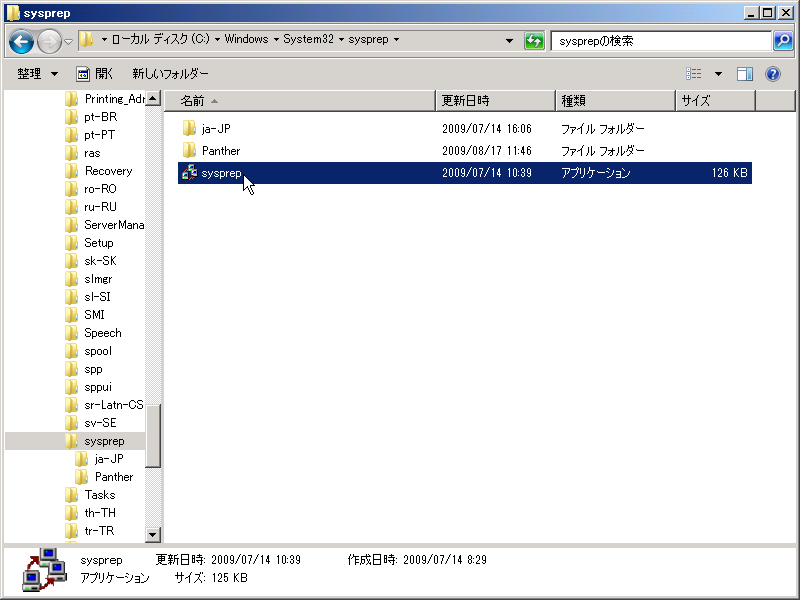
Task: Select the Recovery folder in tree
Action: (x=108, y=171)
